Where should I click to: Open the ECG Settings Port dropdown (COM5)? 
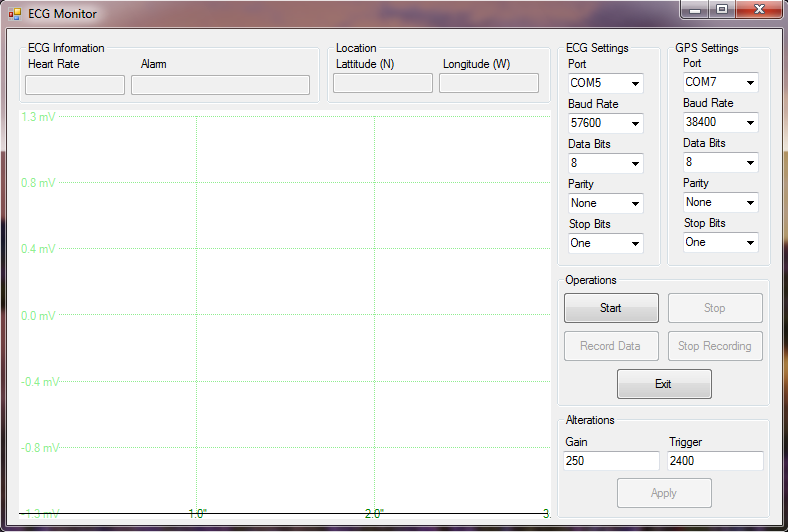[x=606, y=83]
